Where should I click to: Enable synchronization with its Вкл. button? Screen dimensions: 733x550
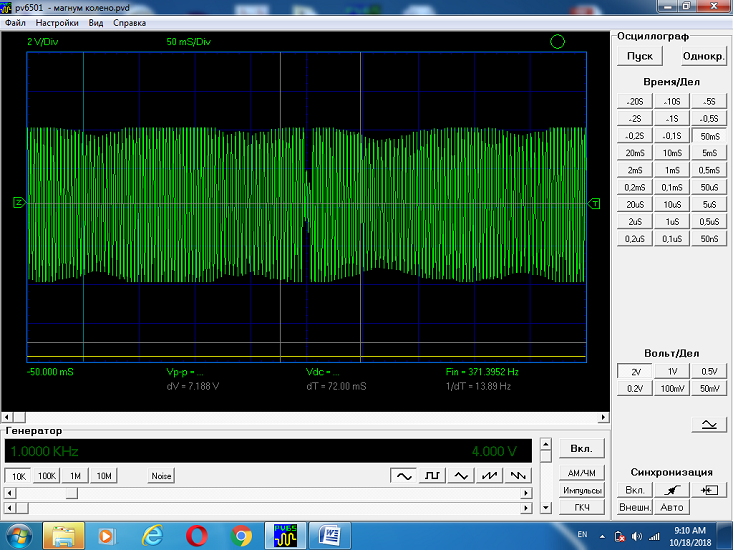click(634, 490)
